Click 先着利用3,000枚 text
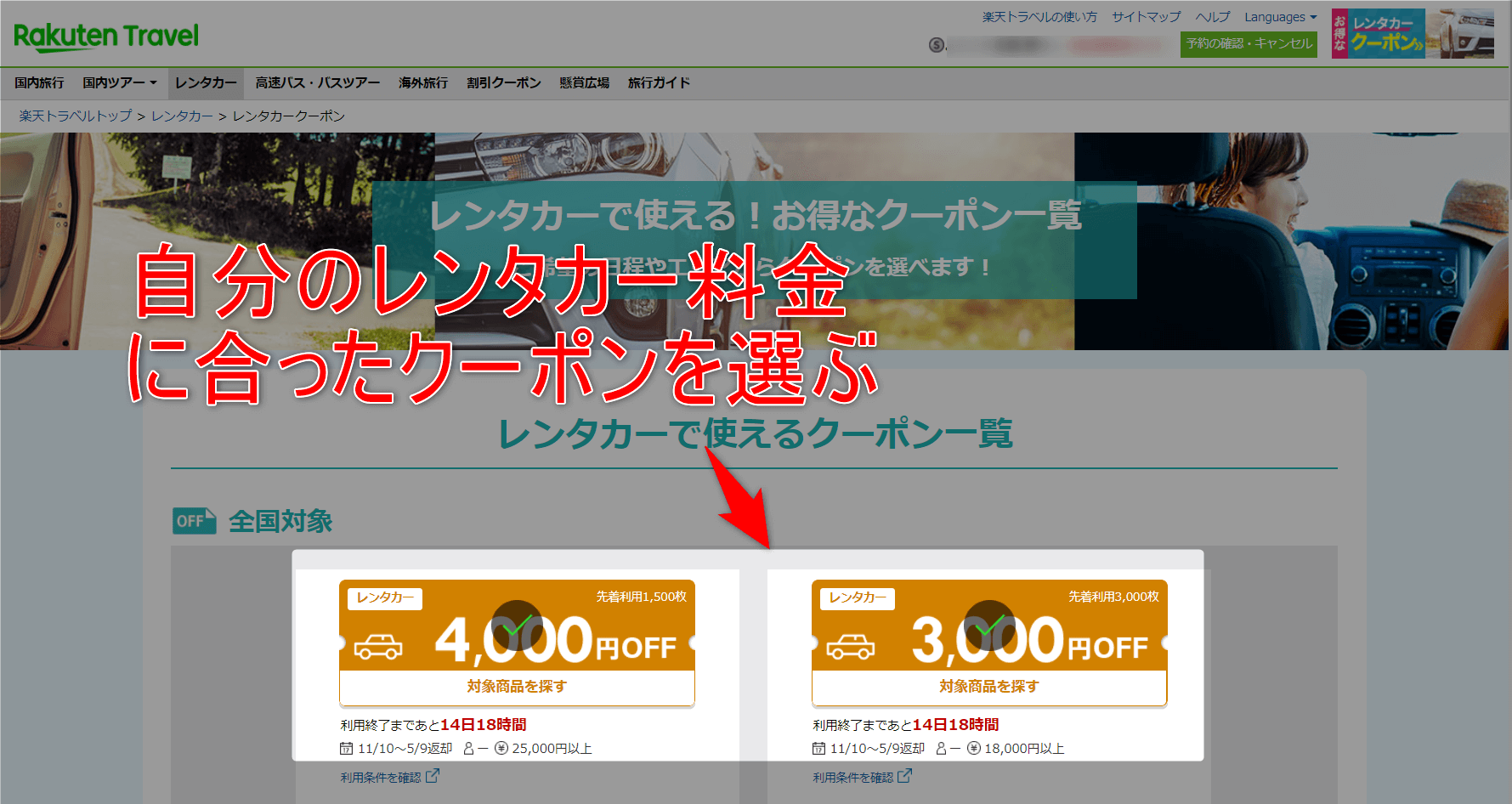This screenshot has height=804, width=1512. click(x=1113, y=597)
